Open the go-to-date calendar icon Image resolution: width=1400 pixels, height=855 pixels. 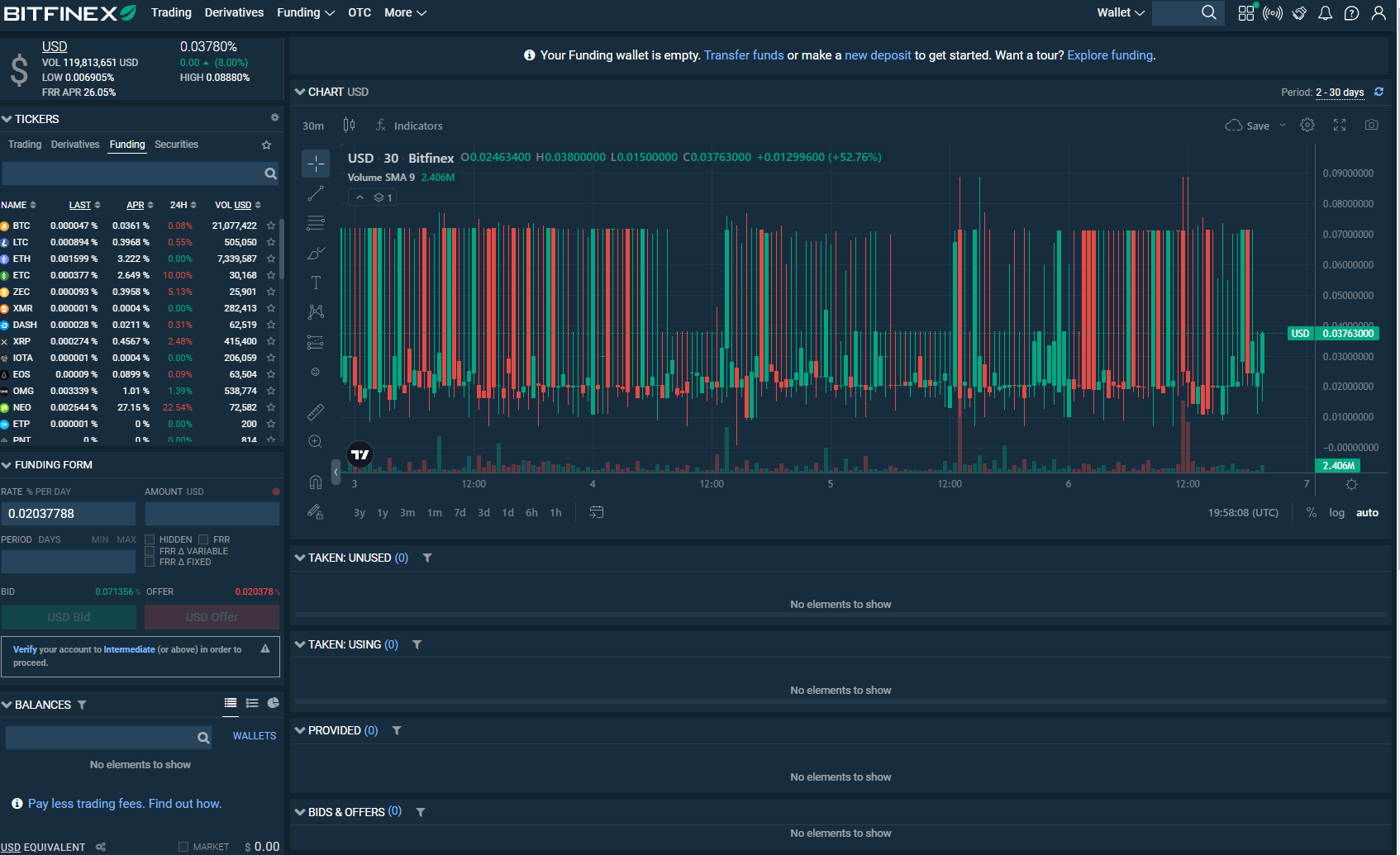tap(596, 512)
